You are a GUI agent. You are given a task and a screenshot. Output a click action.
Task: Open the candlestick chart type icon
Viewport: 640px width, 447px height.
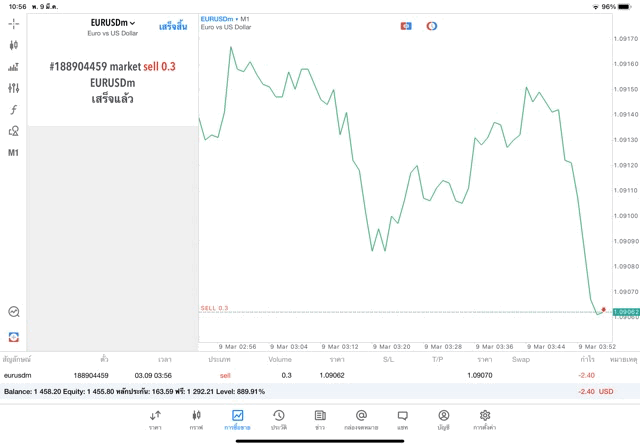[x=13, y=45]
